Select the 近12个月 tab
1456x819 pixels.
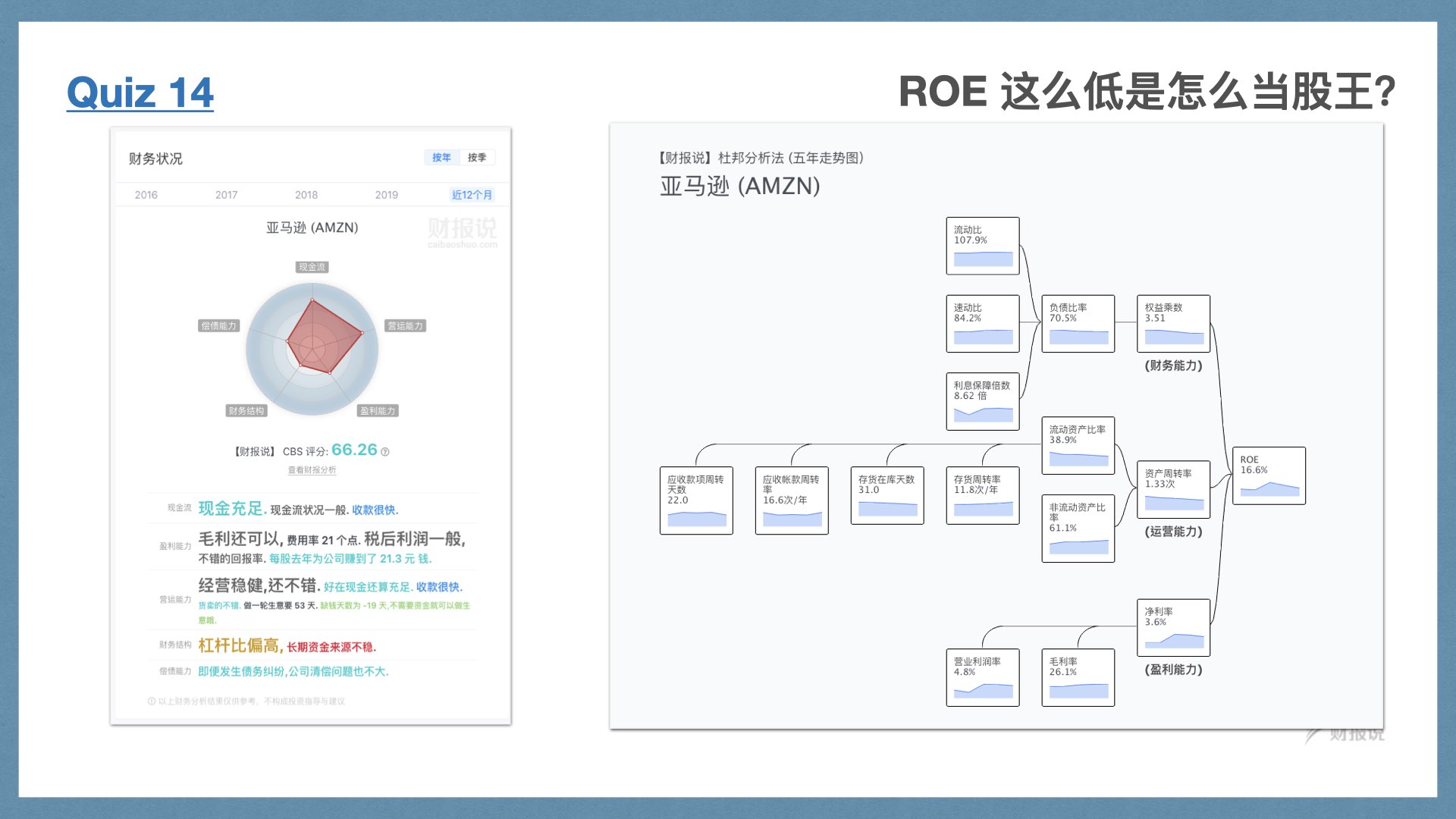(x=472, y=195)
